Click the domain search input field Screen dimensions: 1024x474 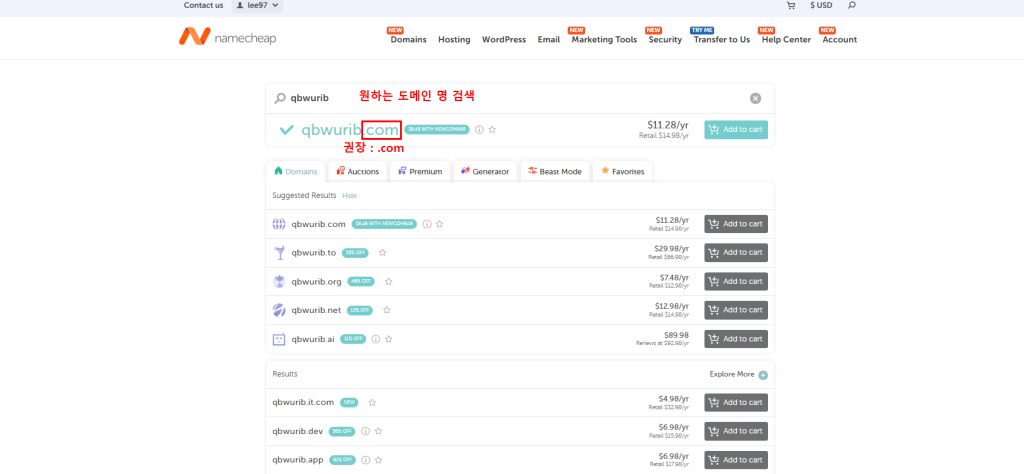[x=519, y=98]
